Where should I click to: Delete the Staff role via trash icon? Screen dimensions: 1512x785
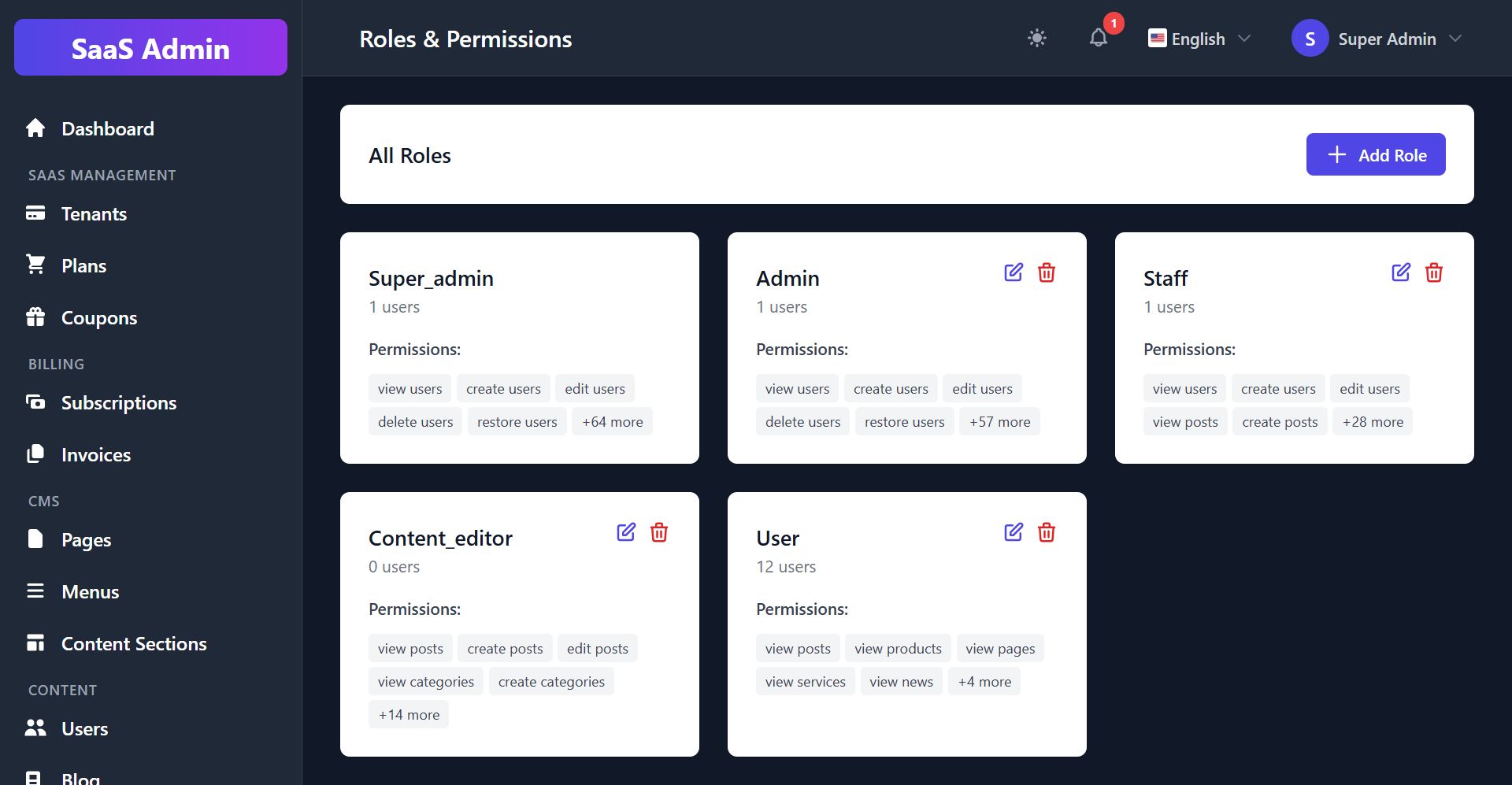coord(1434,272)
